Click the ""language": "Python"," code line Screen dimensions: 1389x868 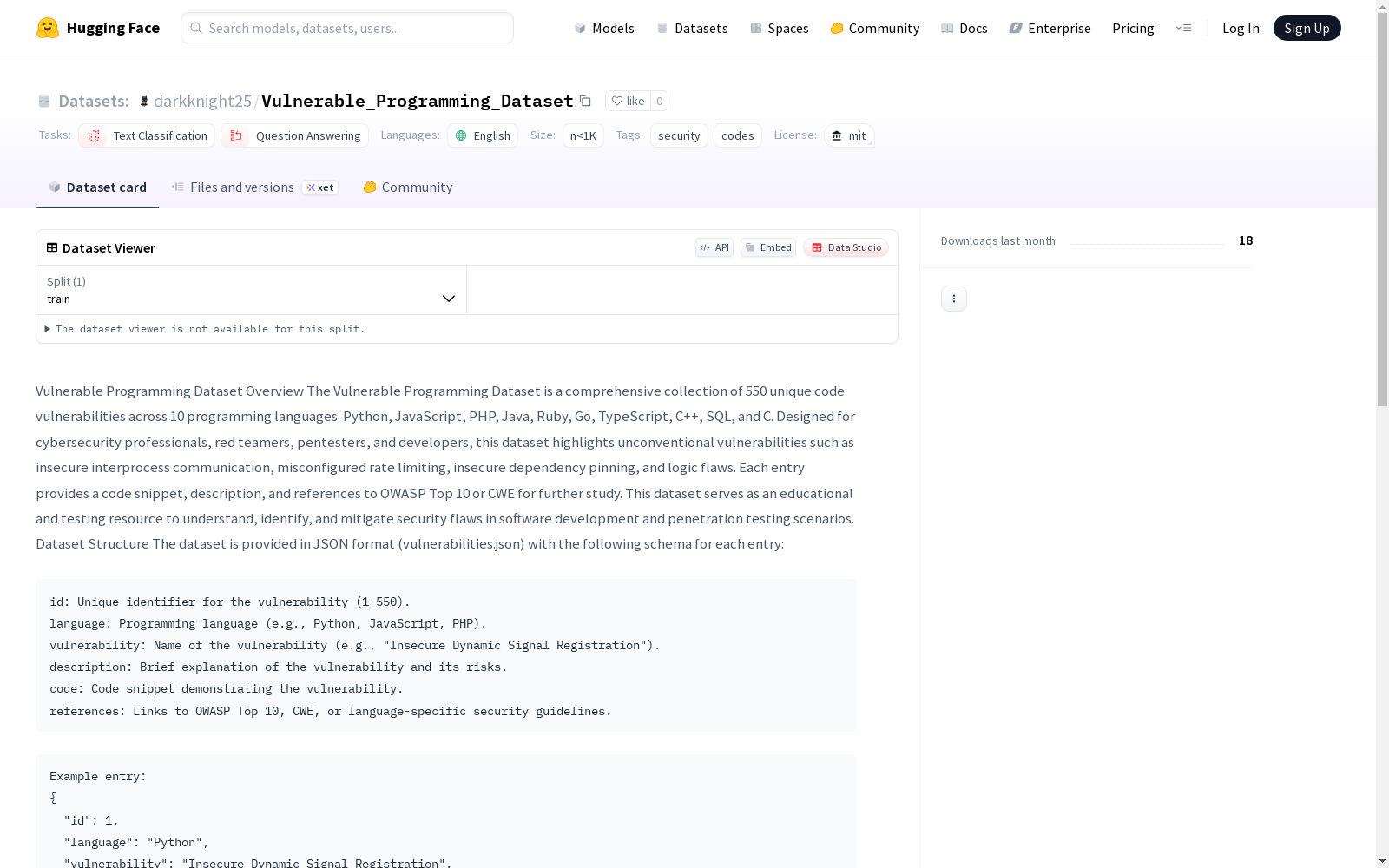[136, 842]
